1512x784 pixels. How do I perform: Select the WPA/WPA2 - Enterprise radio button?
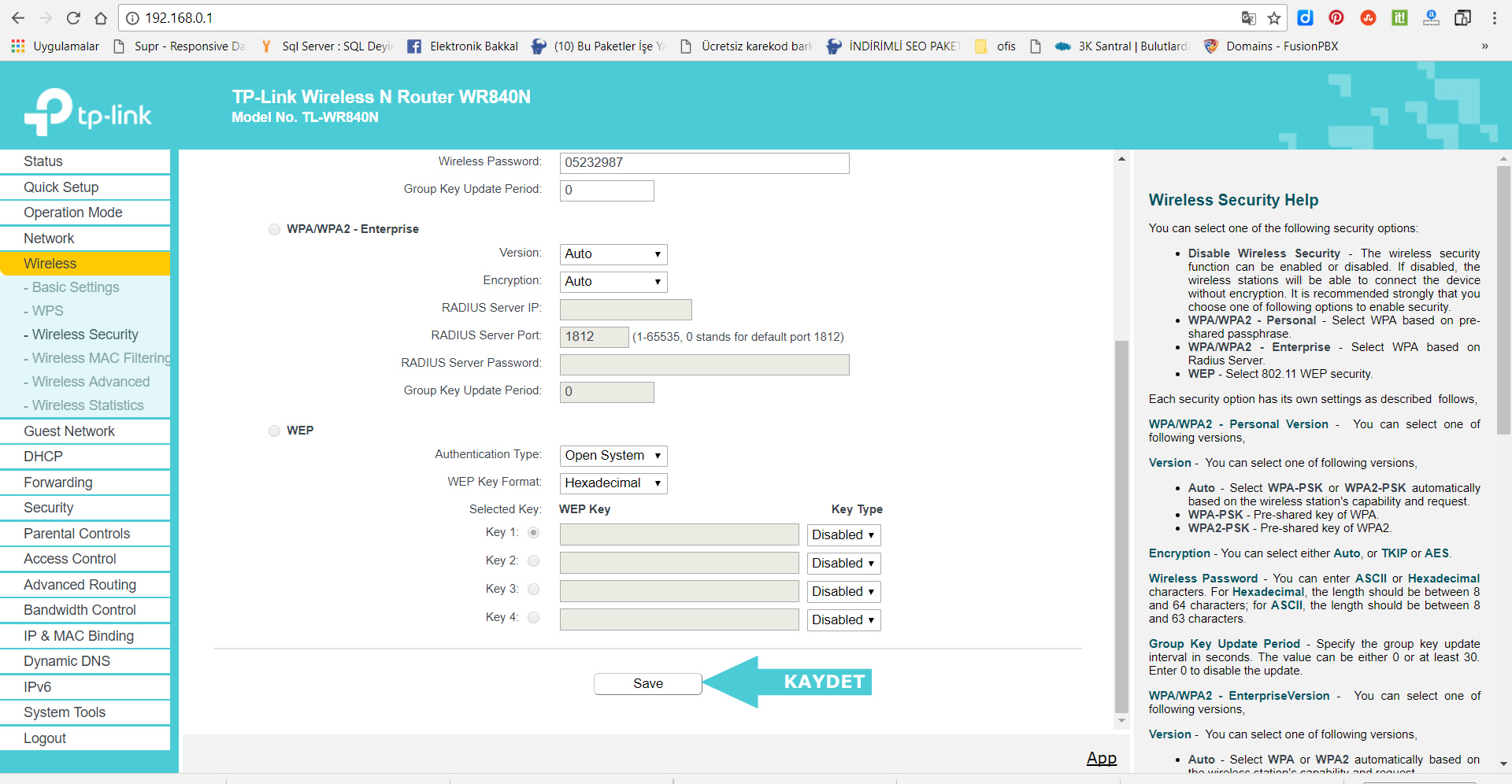[x=274, y=229]
